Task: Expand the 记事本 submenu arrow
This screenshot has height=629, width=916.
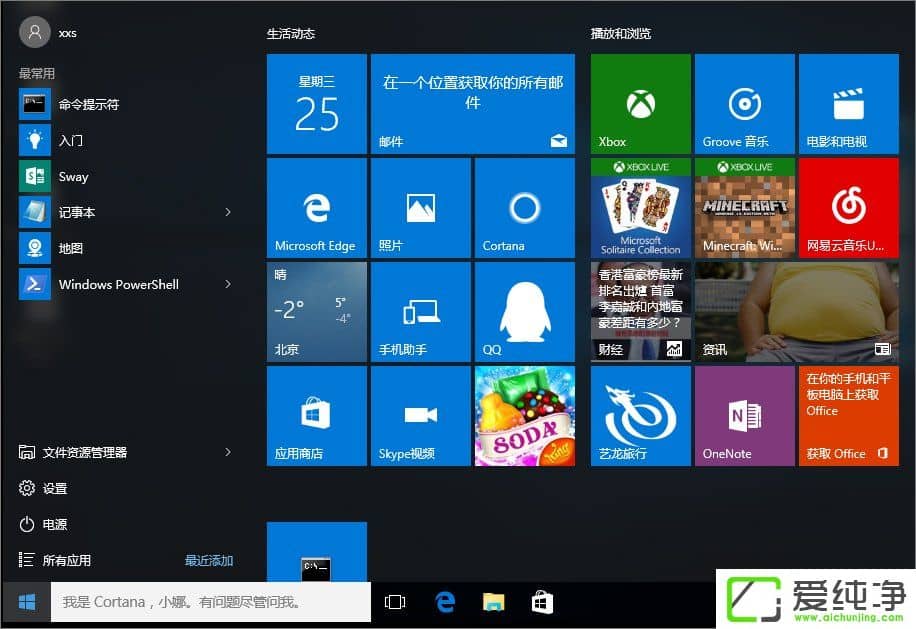Action: pyautogui.click(x=228, y=212)
